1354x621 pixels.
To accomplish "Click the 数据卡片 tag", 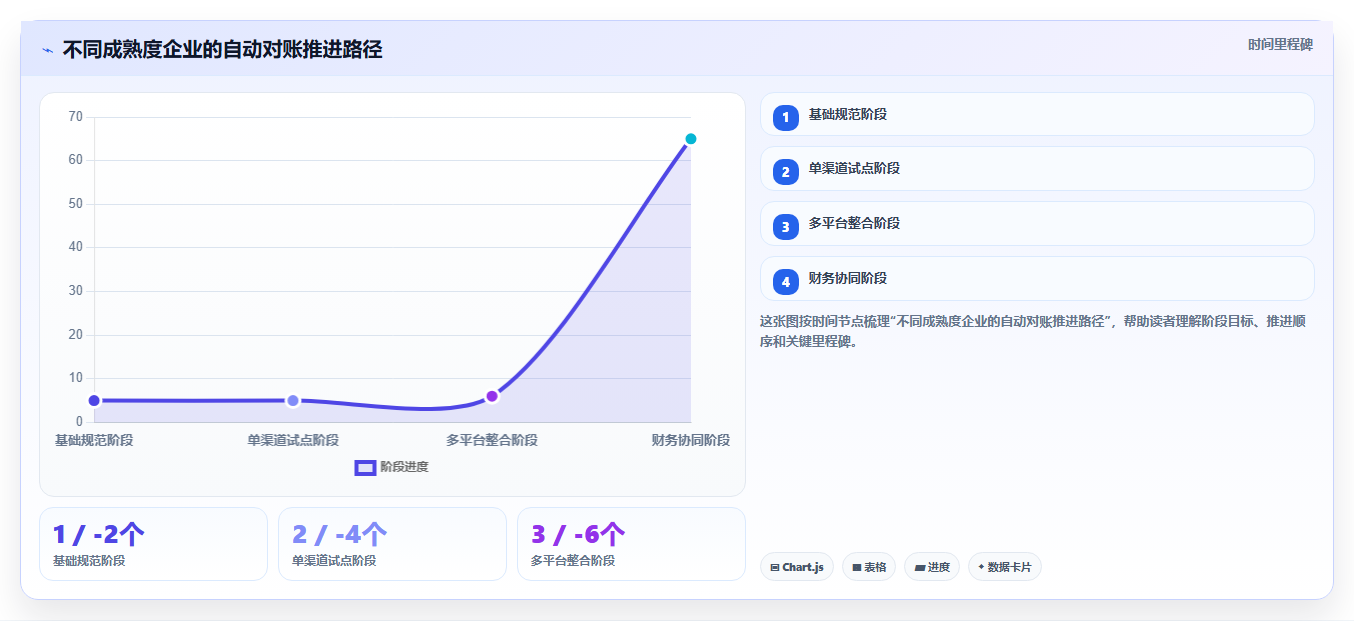I will point(1005,567).
